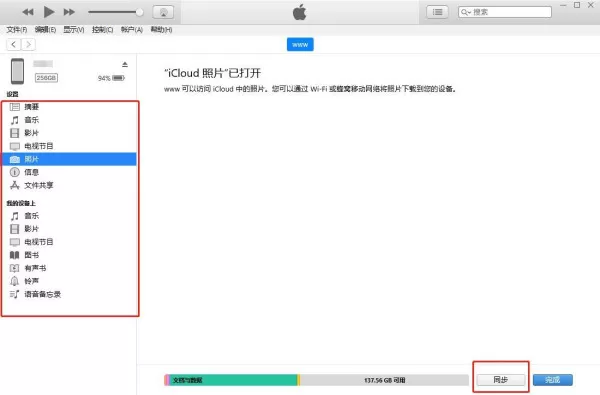This screenshot has height=395, width=600.
Task: Maximize the iTunes window
Action: coord(577,5)
